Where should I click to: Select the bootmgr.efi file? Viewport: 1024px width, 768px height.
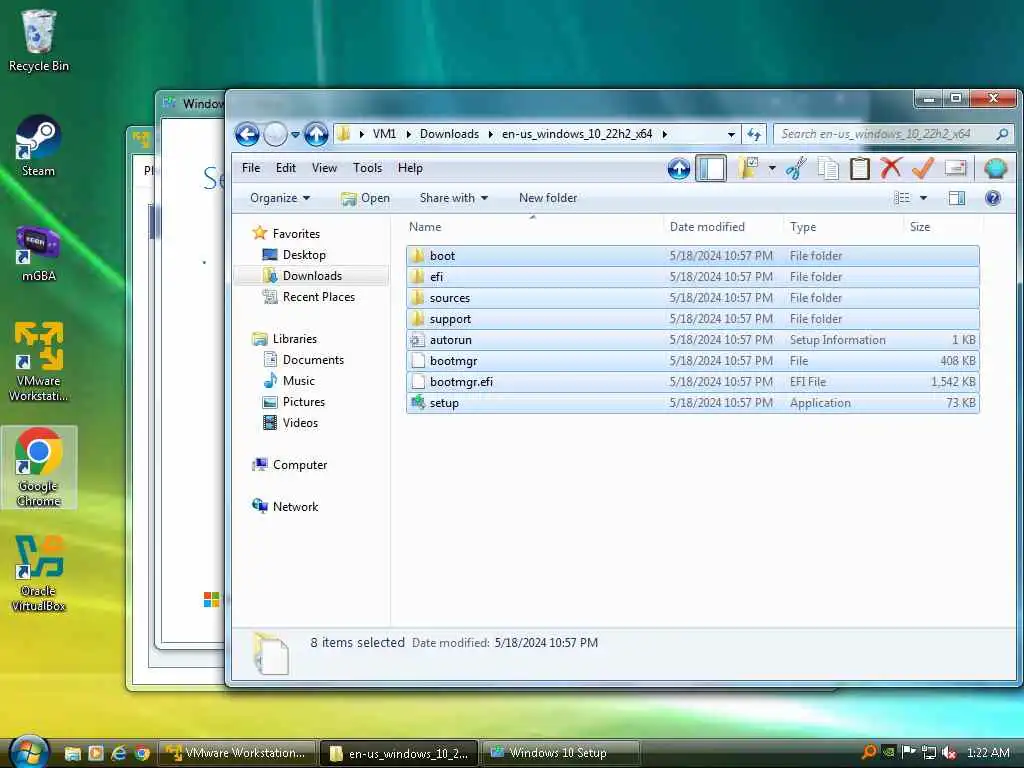pyautogui.click(x=692, y=381)
